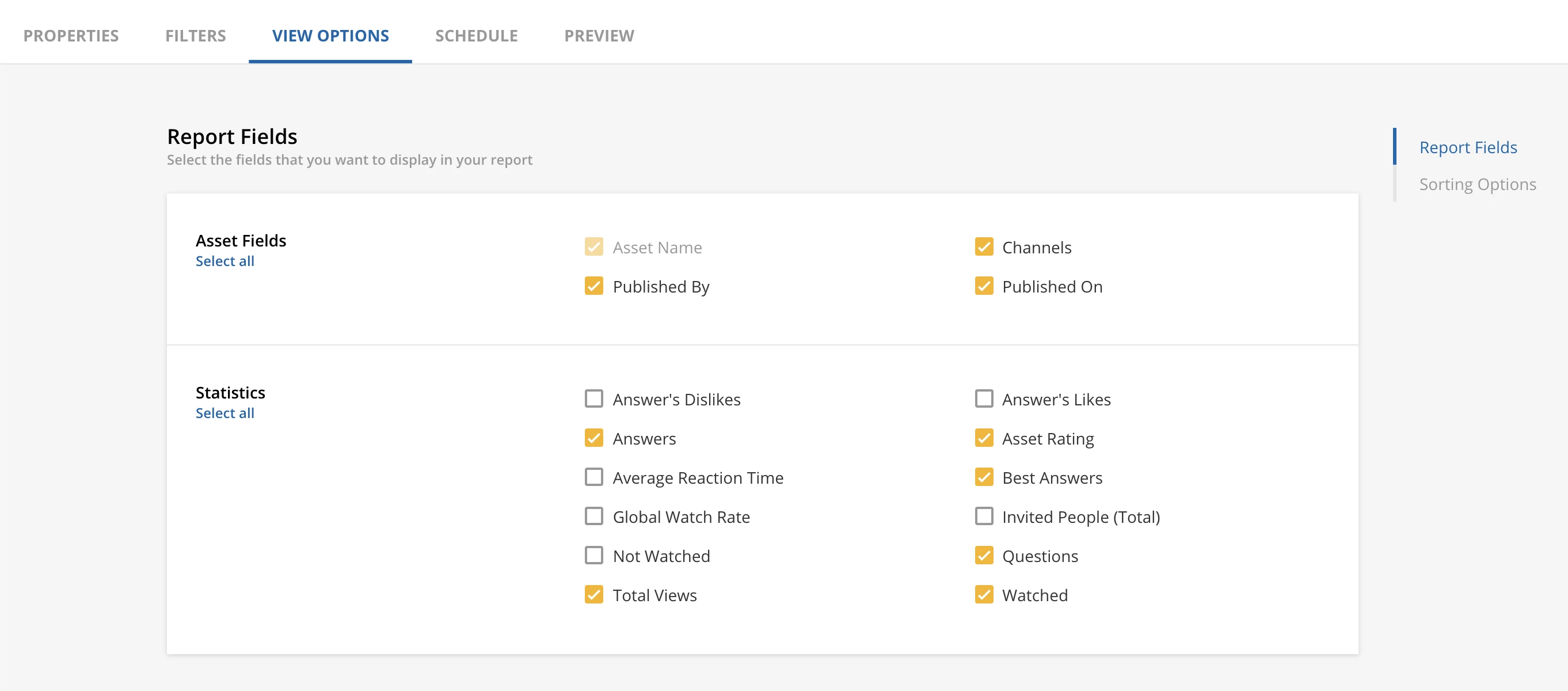Open the Filters tab
The height and width of the screenshot is (691, 1568).
(x=195, y=35)
